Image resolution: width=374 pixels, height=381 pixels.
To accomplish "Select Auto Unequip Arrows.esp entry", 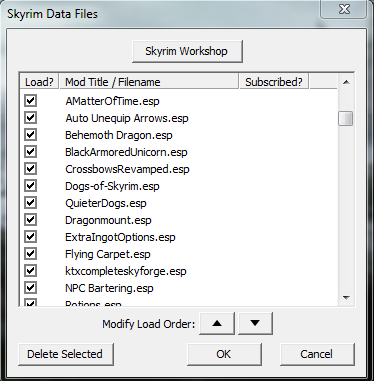I will [x=127, y=118].
